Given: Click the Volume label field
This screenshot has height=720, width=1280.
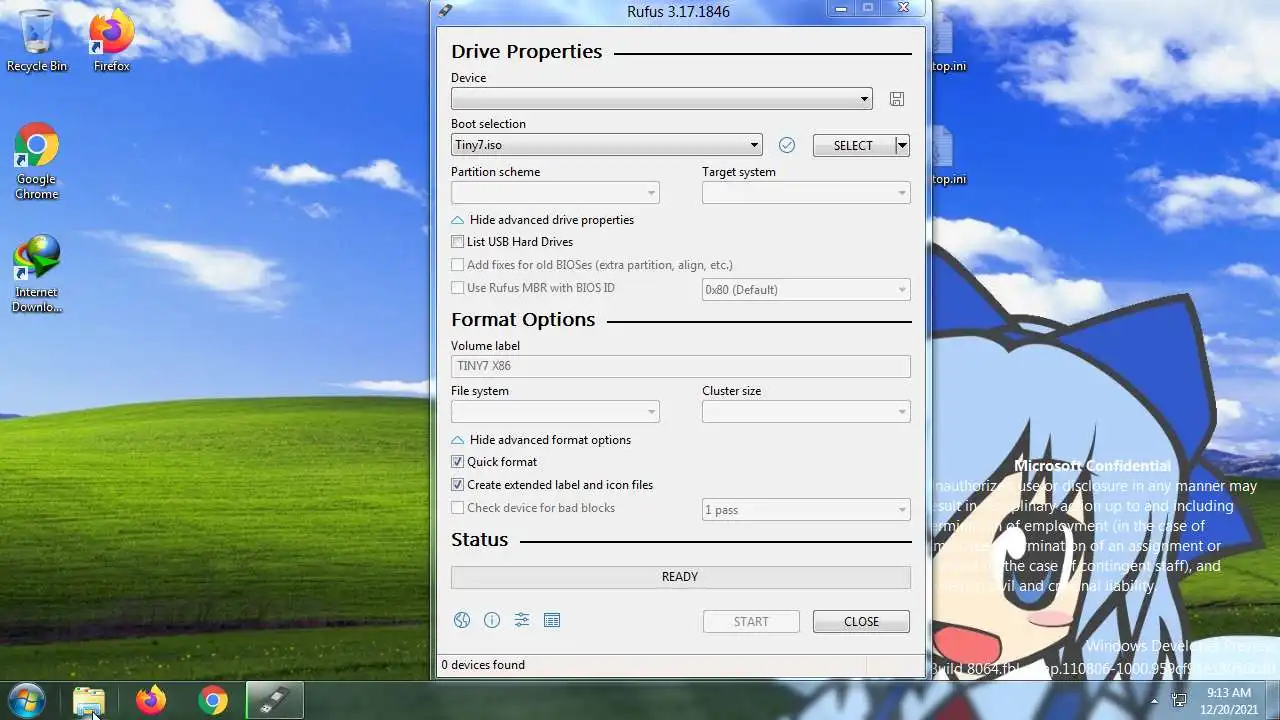Looking at the screenshot, I should 681,366.
